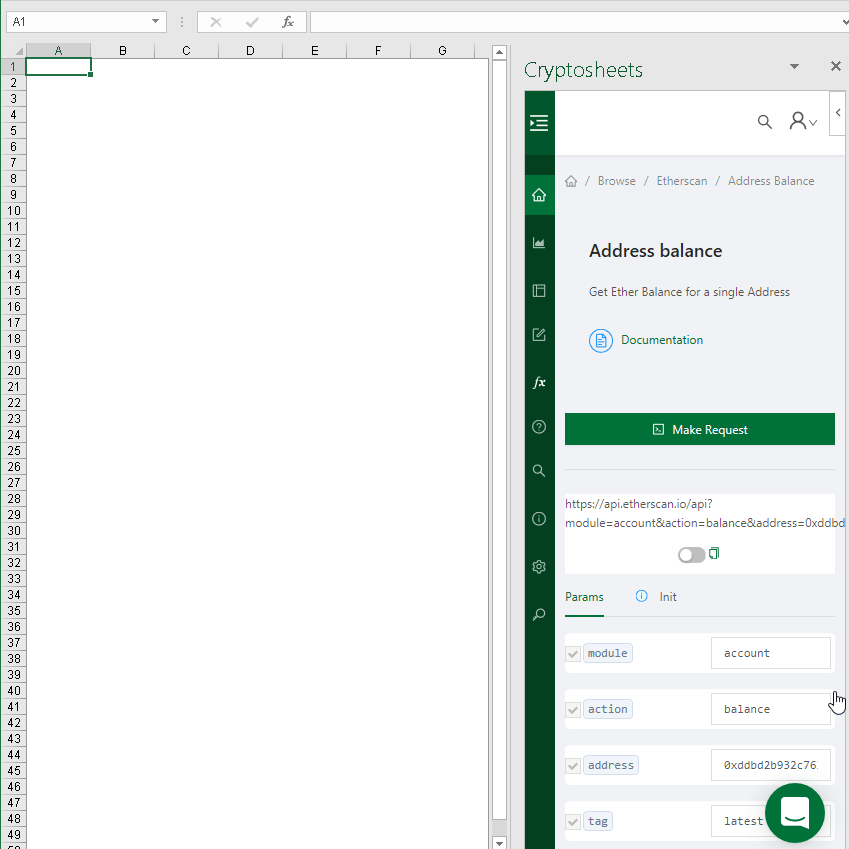Select the fx functions sidebar icon
This screenshot has width=849, height=849.
tap(538, 382)
